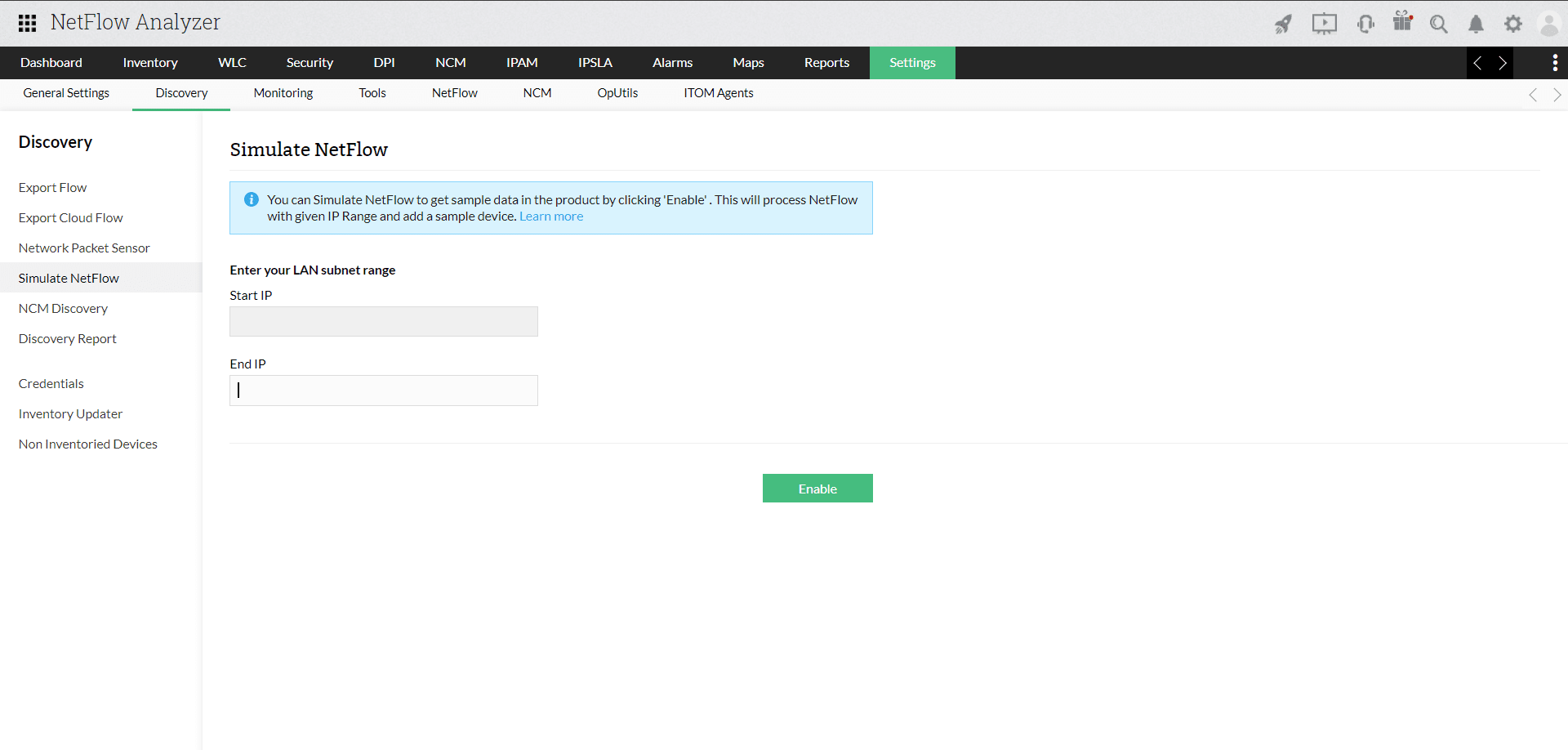This screenshot has width=1568, height=750.
Task: Select the Settings tab
Action: [912, 63]
